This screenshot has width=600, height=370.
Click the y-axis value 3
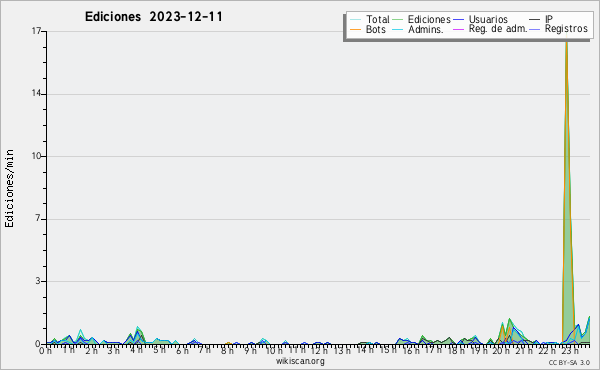pyautogui.click(x=38, y=281)
